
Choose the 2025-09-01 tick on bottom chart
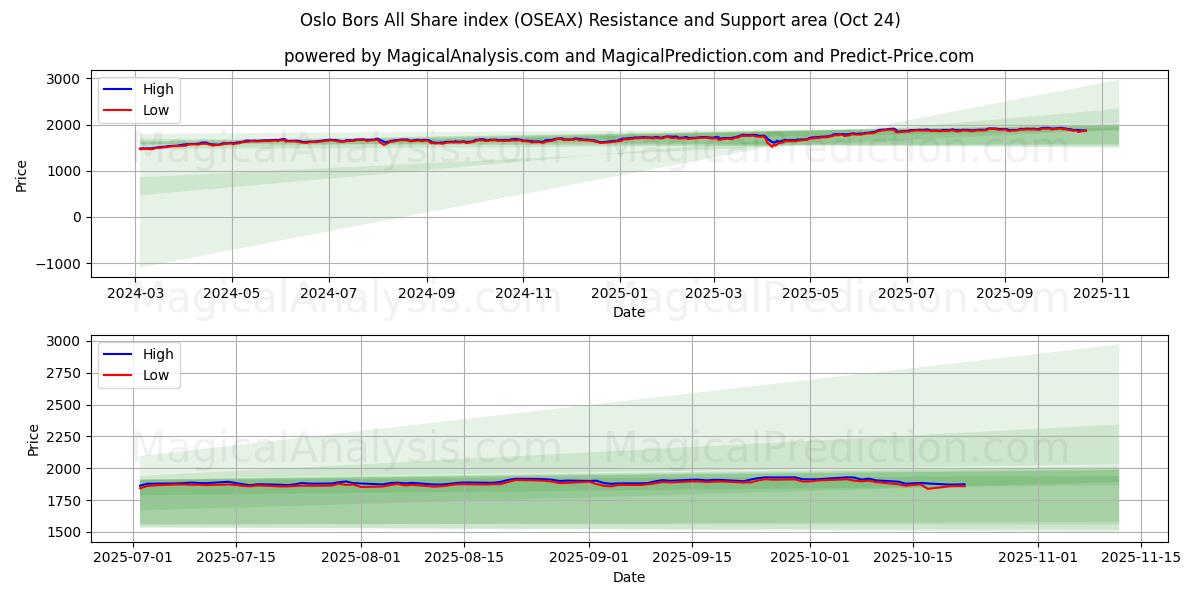588,558
